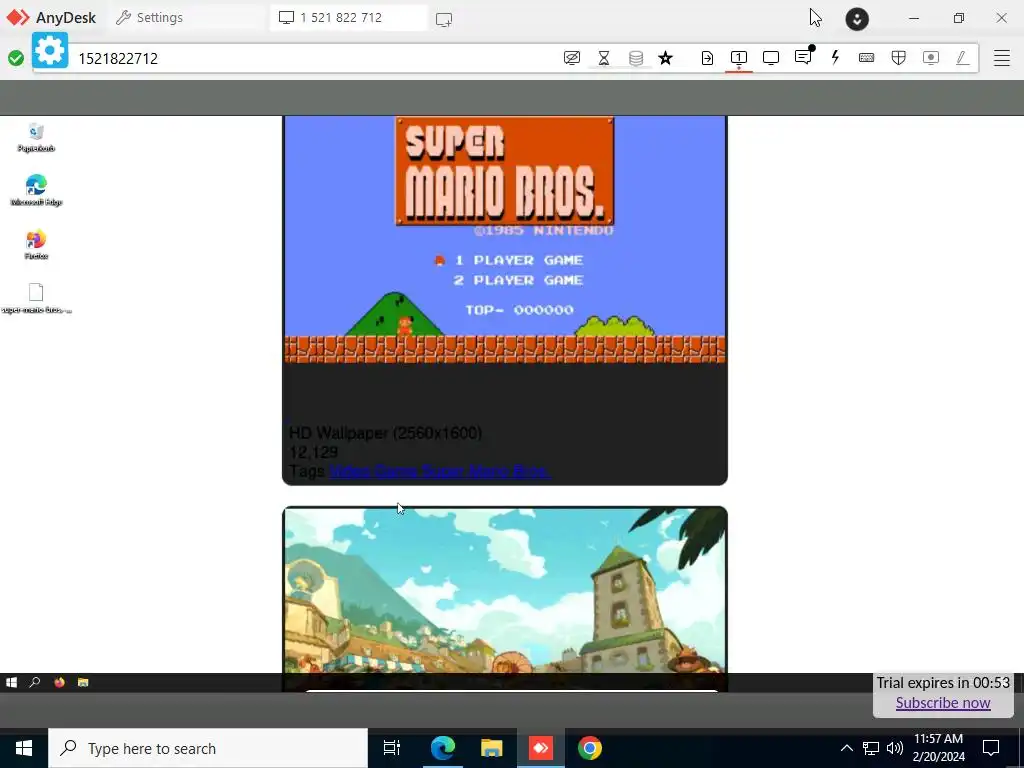The image size is (1024, 768).
Task: Select remote monitor 1 icon
Action: coord(739,58)
